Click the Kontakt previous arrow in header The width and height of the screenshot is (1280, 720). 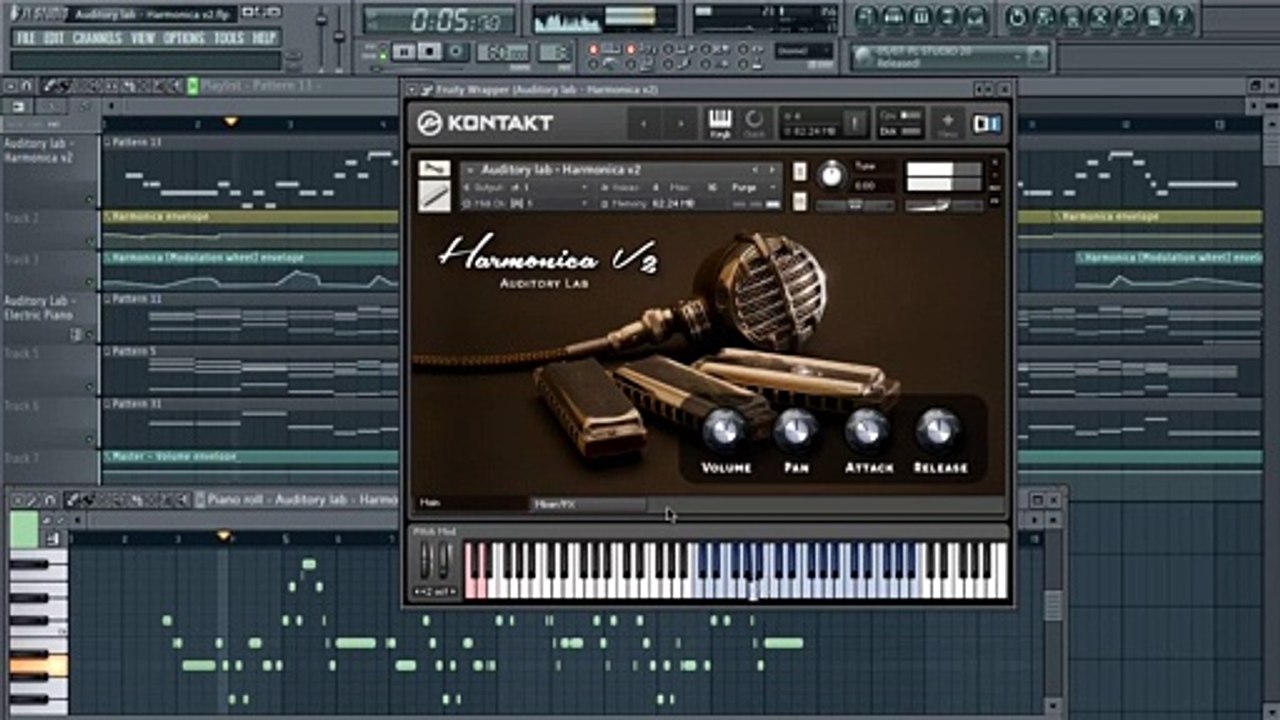click(644, 123)
